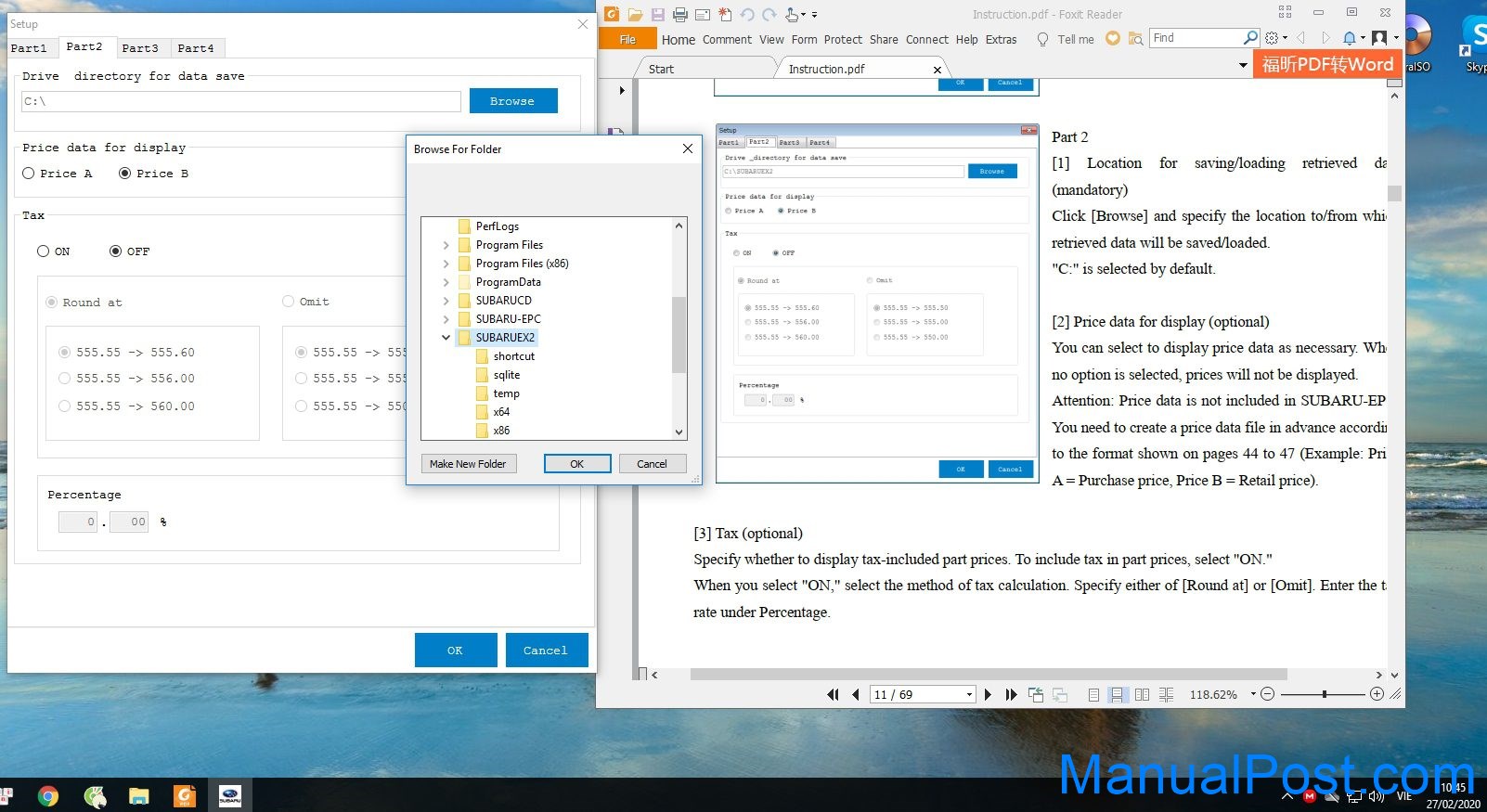The height and width of the screenshot is (812, 1487).
Task: Open the zoom percentage dropdown arrow
Action: pyautogui.click(x=1252, y=694)
